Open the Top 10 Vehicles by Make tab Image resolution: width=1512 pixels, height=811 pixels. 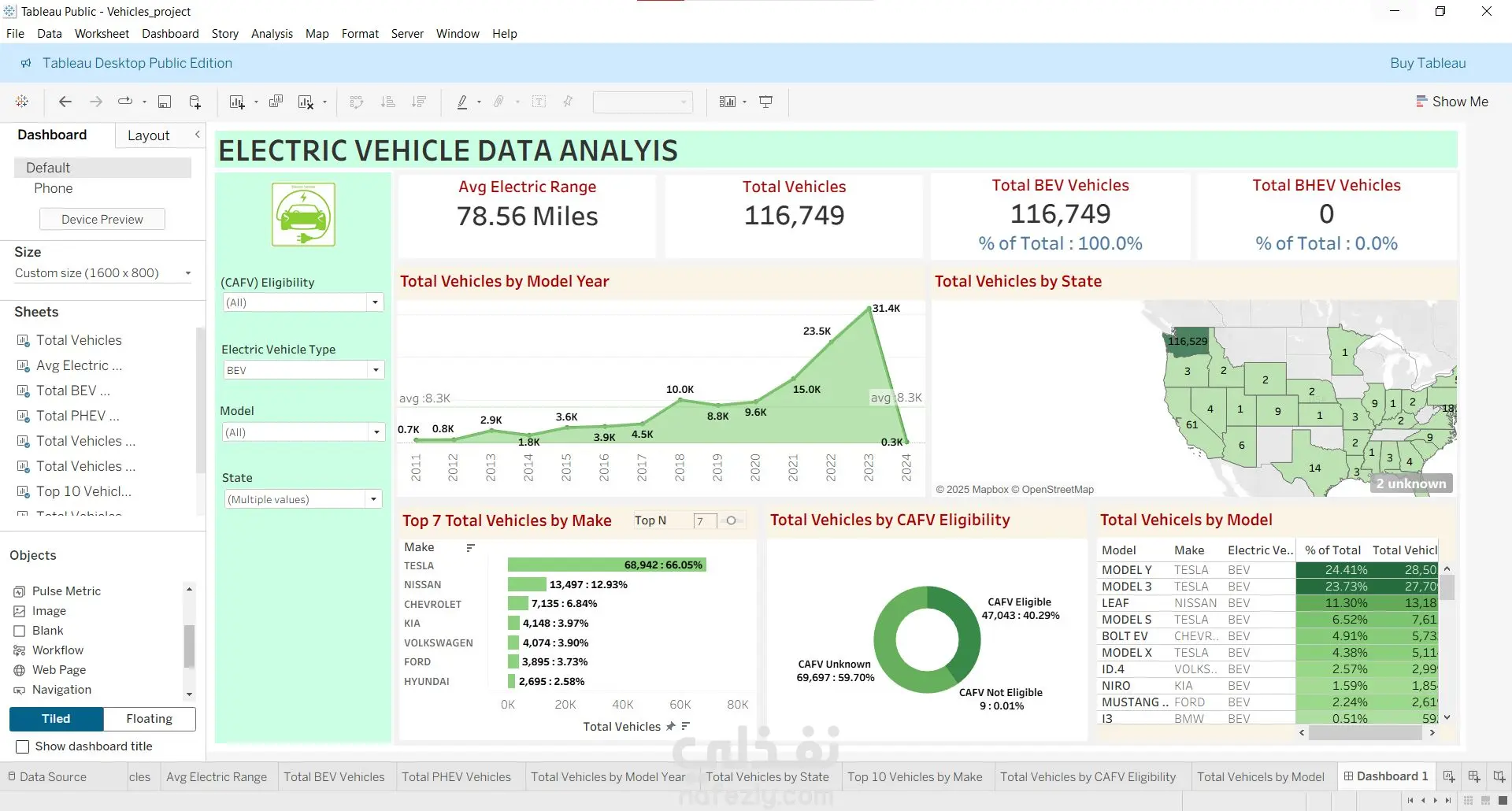914,777
